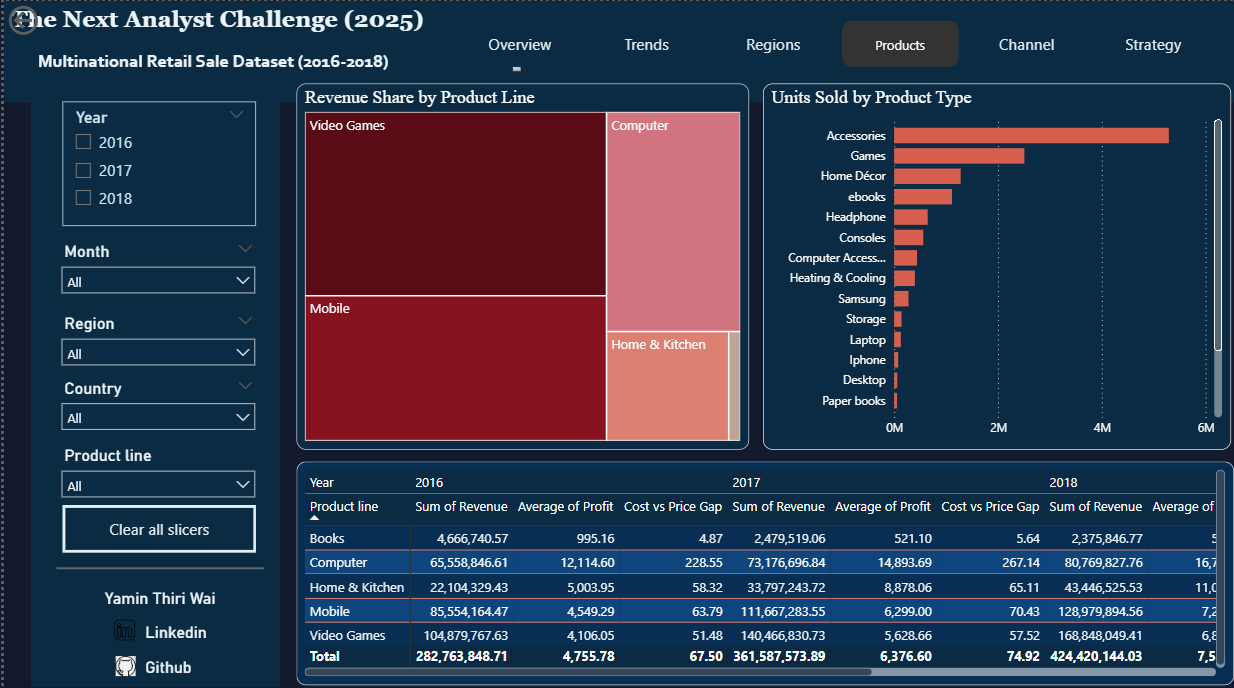Click the chevron beside the Year slicer title
This screenshot has width=1234, height=688.
(x=236, y=115)
